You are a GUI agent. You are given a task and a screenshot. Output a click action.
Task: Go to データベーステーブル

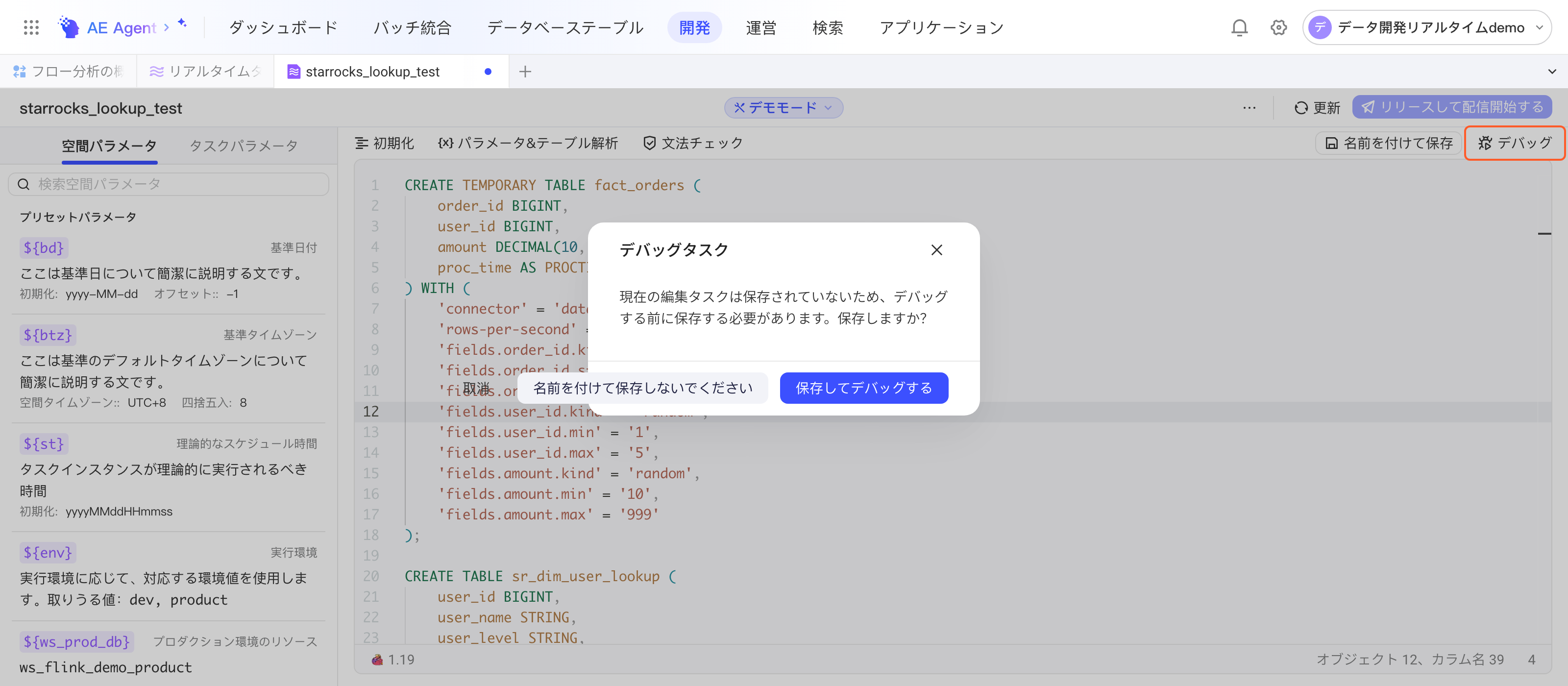pos(564,27)
